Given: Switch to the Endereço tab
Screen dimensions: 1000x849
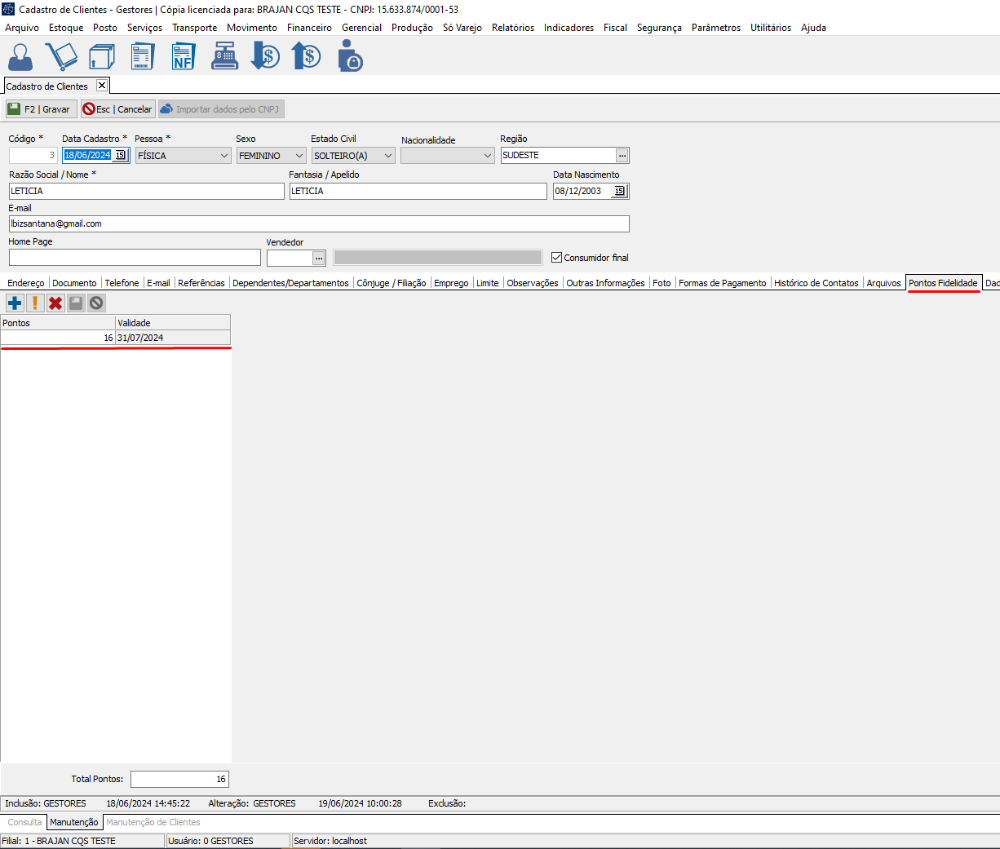Looking at the screenshot, I should [25, 283].
